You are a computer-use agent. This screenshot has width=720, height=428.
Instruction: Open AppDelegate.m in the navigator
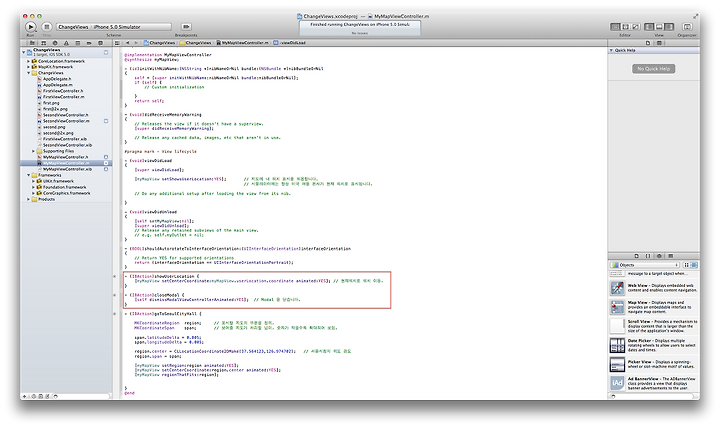[x=57, y=85]
